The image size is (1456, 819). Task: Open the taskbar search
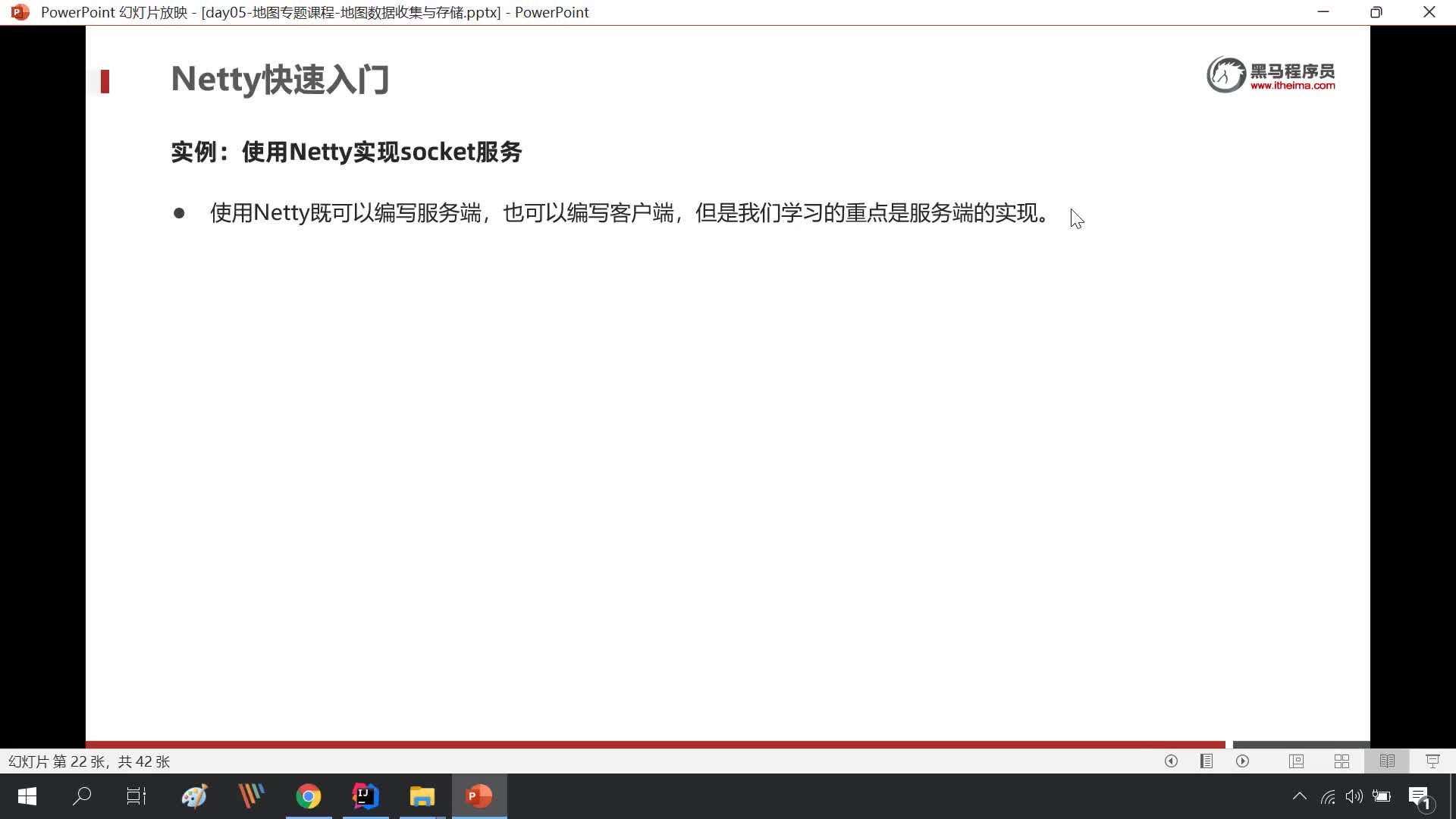pos(82,796)
